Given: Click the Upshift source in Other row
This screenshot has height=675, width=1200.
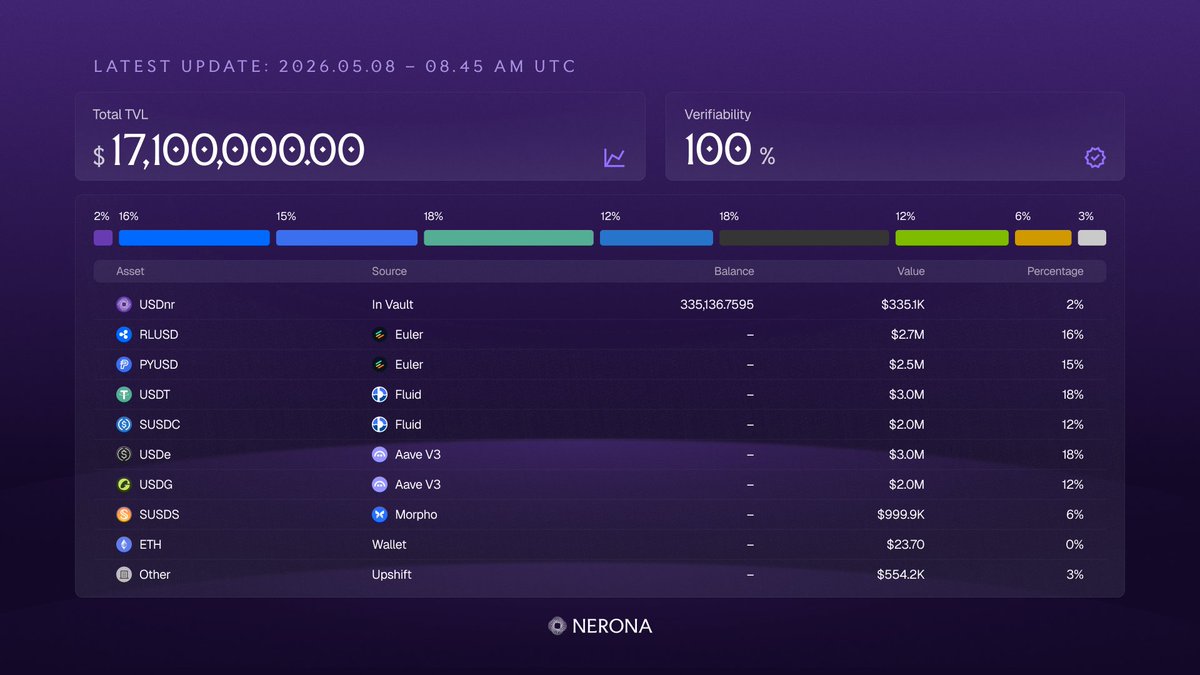Looking at the screenshot, I should (392, 574).
